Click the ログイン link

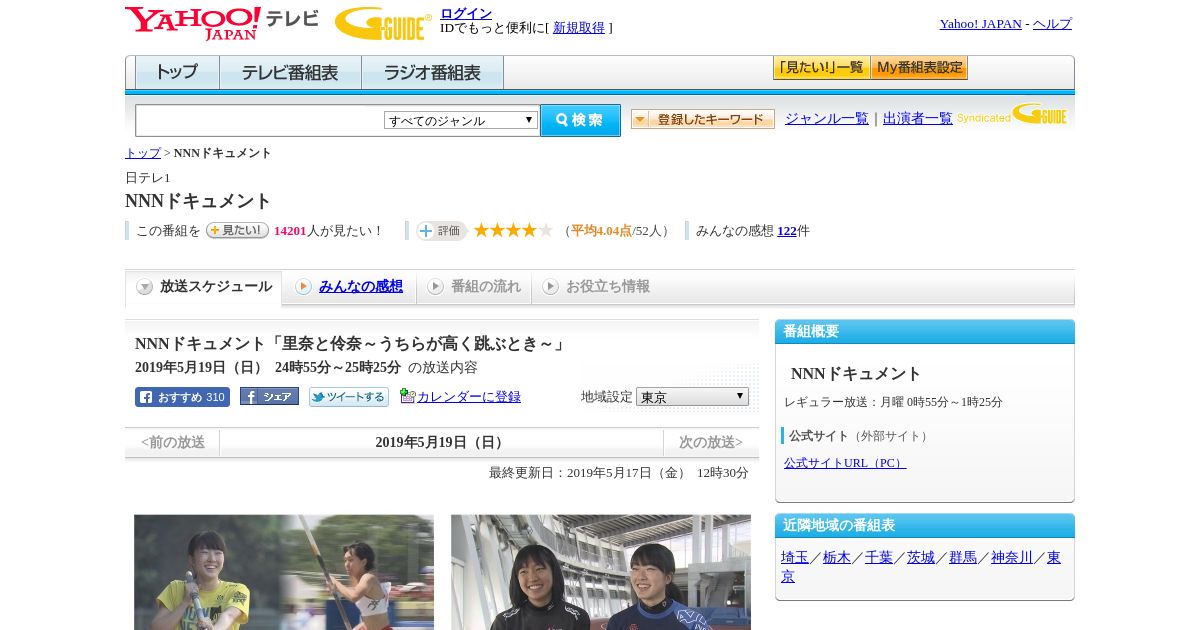466,13
